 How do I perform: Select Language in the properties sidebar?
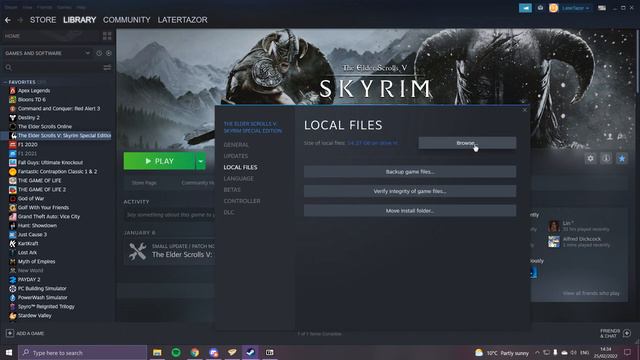(238, 178)
